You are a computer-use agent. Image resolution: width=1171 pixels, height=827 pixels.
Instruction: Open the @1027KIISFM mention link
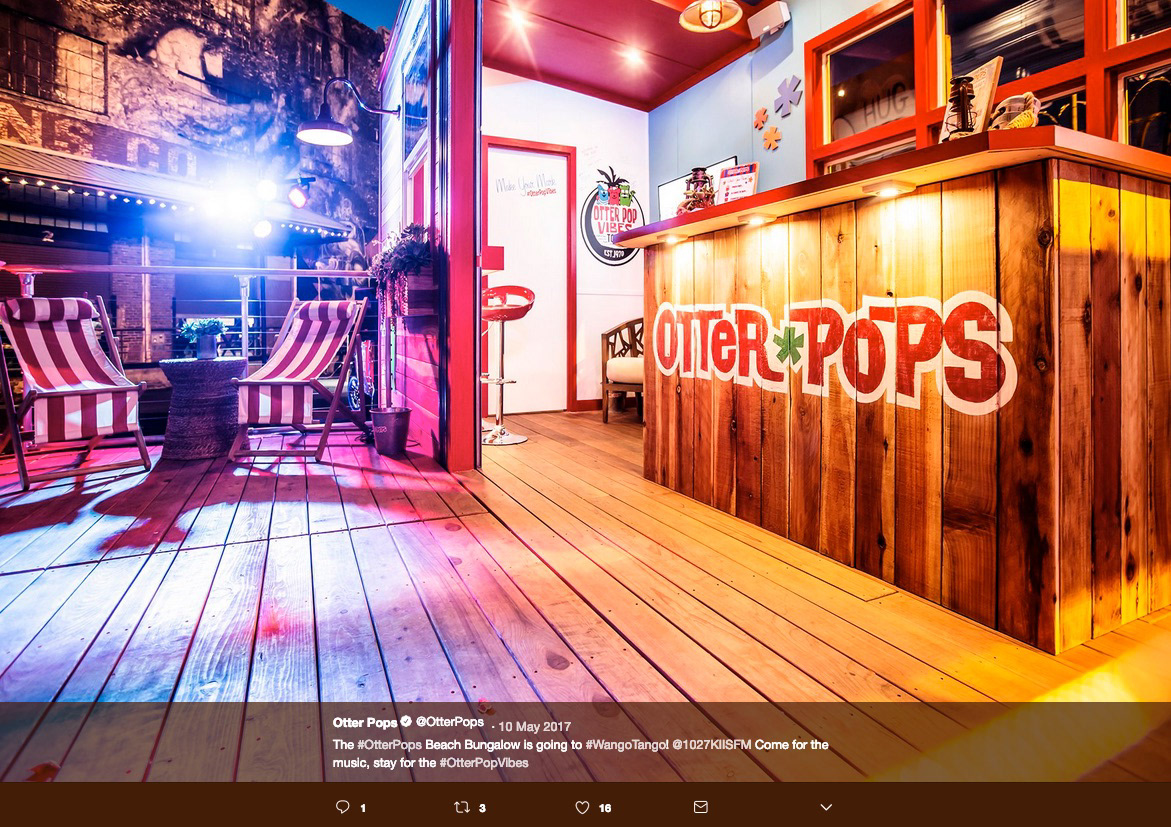[712, 744]
